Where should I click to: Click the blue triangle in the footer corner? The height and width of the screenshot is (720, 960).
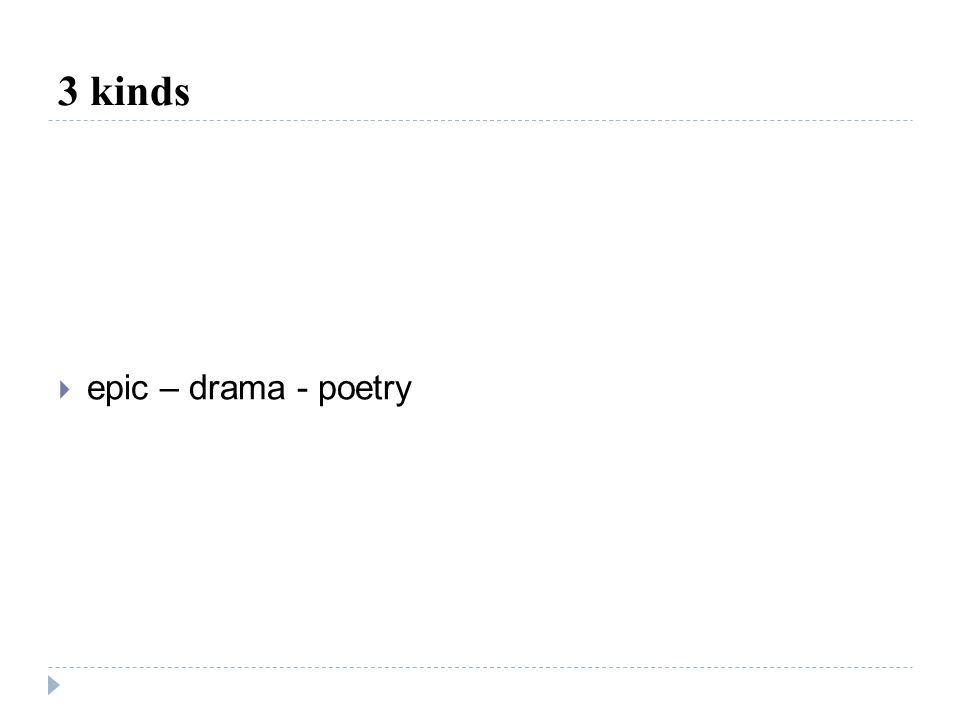pos(54,685)
